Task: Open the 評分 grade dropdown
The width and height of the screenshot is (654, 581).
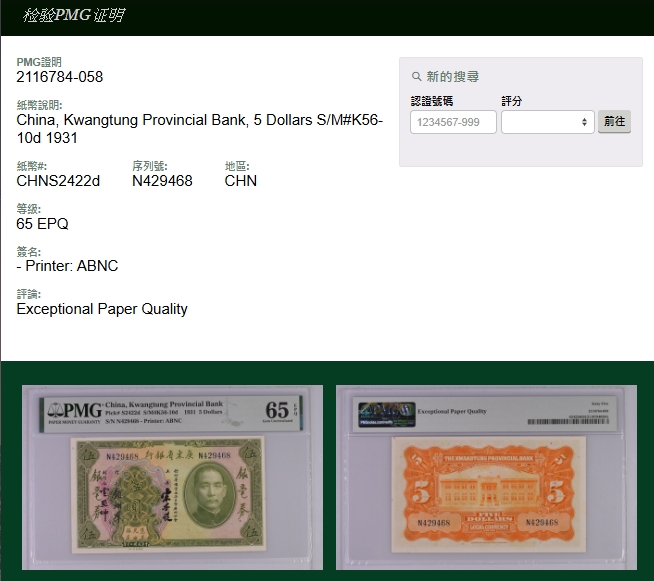Action: (x=548, y=122)
